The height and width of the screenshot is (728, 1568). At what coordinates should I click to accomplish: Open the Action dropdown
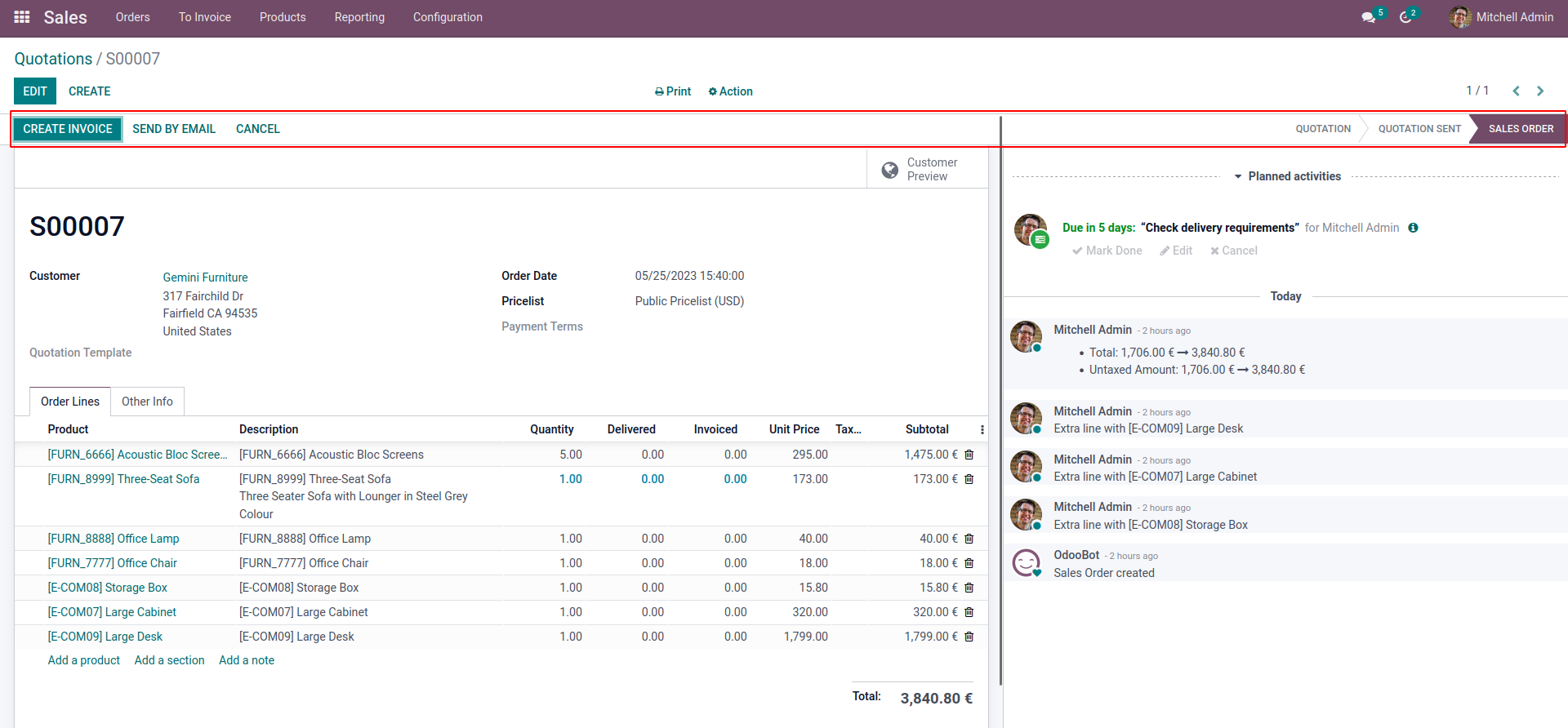point(730,91)
